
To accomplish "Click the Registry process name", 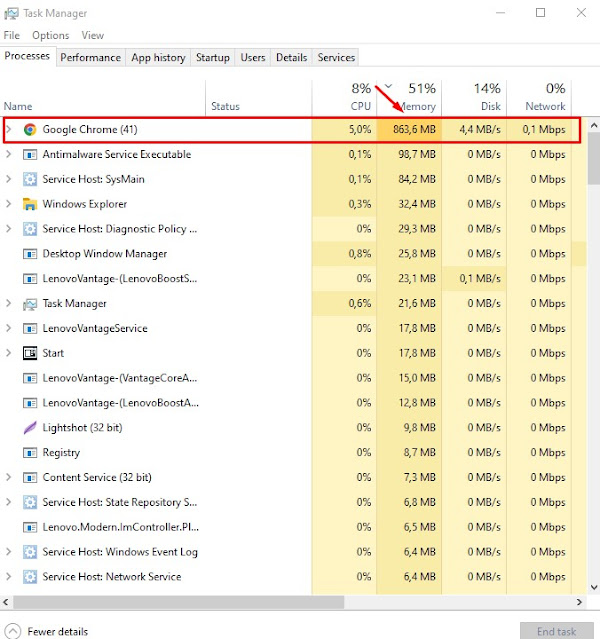I will [x=61, y=453].
